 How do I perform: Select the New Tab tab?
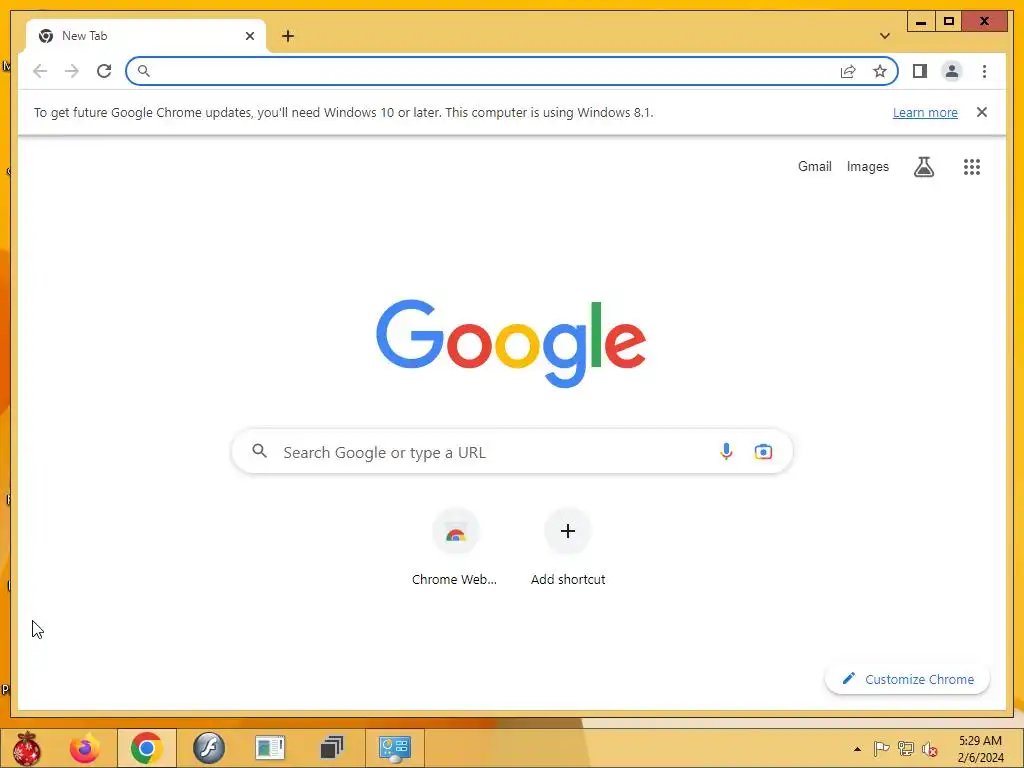pos(146,36)
